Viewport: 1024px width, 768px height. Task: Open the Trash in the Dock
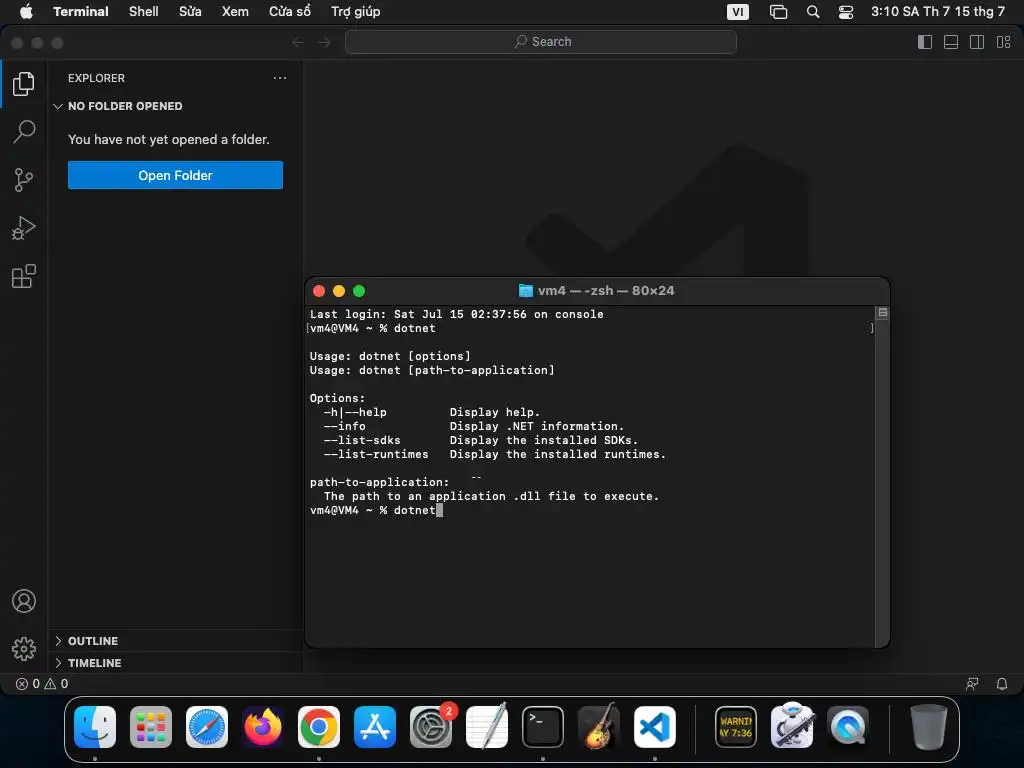click(928, 727)
